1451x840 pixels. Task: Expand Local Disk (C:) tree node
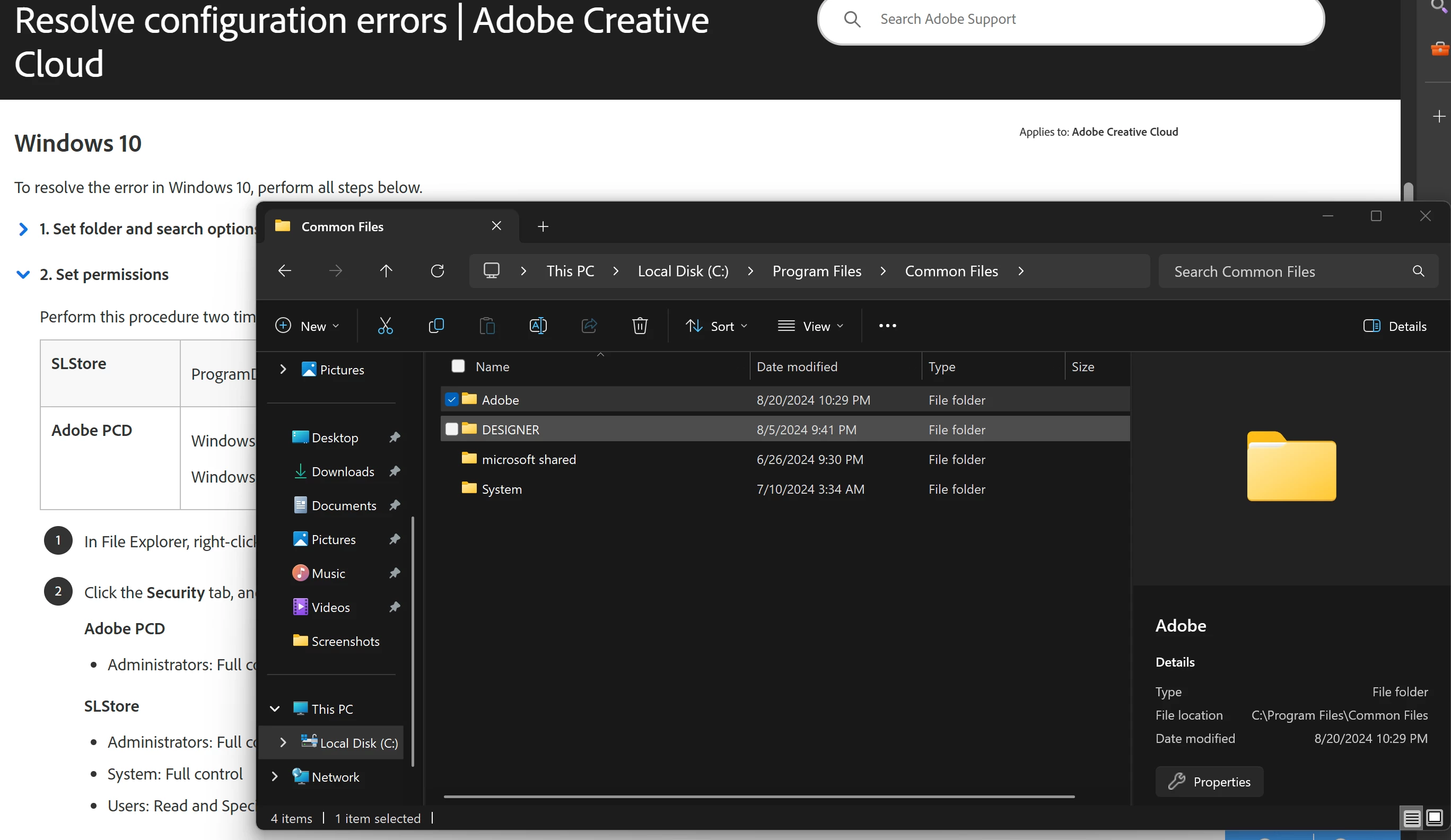[x=283, y=743]
